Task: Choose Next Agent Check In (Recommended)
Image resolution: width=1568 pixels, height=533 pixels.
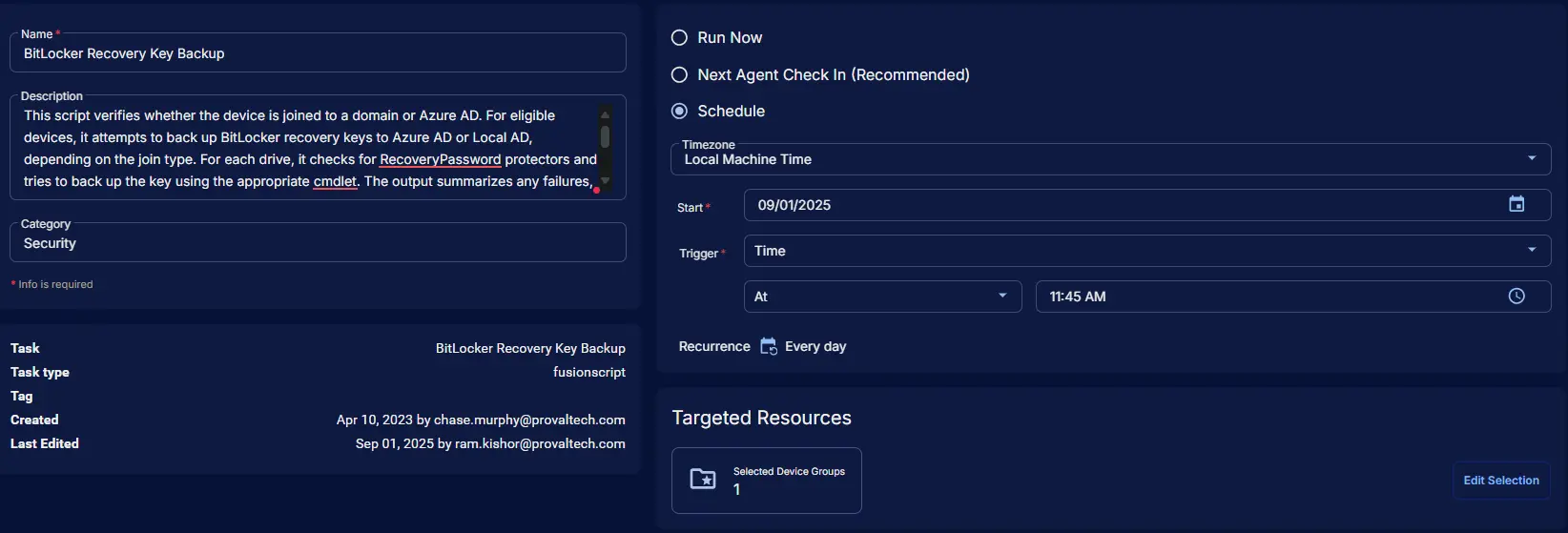Action: [679, 75]
